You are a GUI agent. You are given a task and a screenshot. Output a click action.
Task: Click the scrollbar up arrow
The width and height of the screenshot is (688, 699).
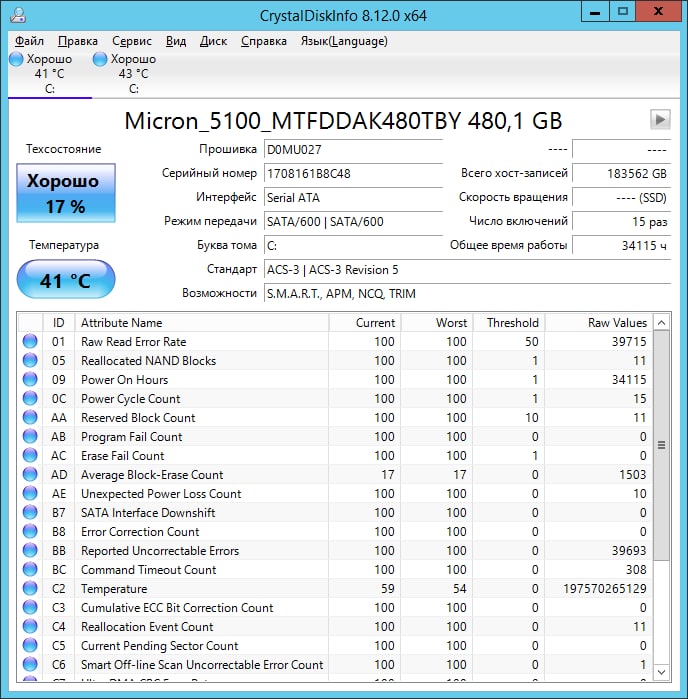(x=662, y=322)
